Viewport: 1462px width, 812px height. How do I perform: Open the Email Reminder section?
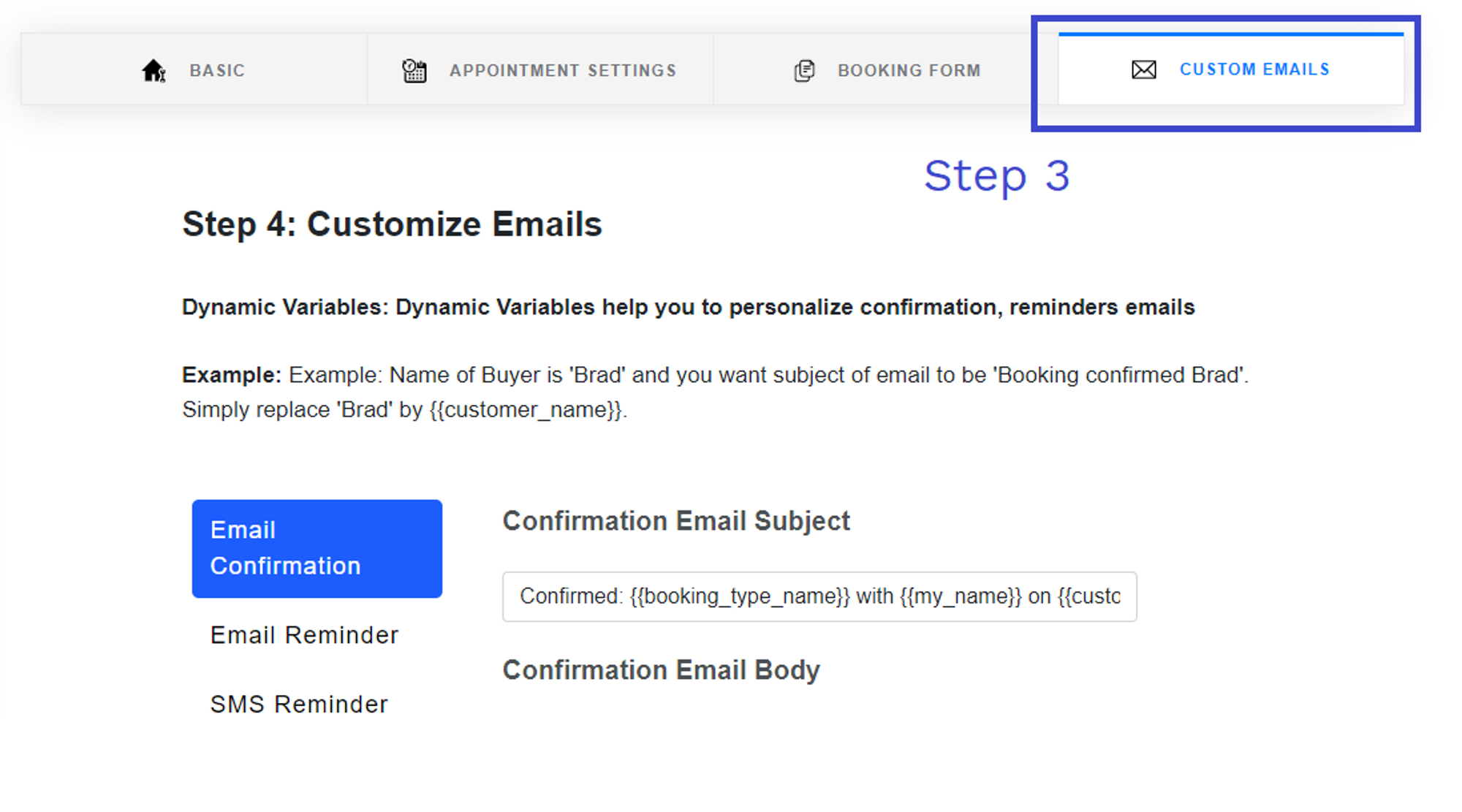(x=304, y=635)
